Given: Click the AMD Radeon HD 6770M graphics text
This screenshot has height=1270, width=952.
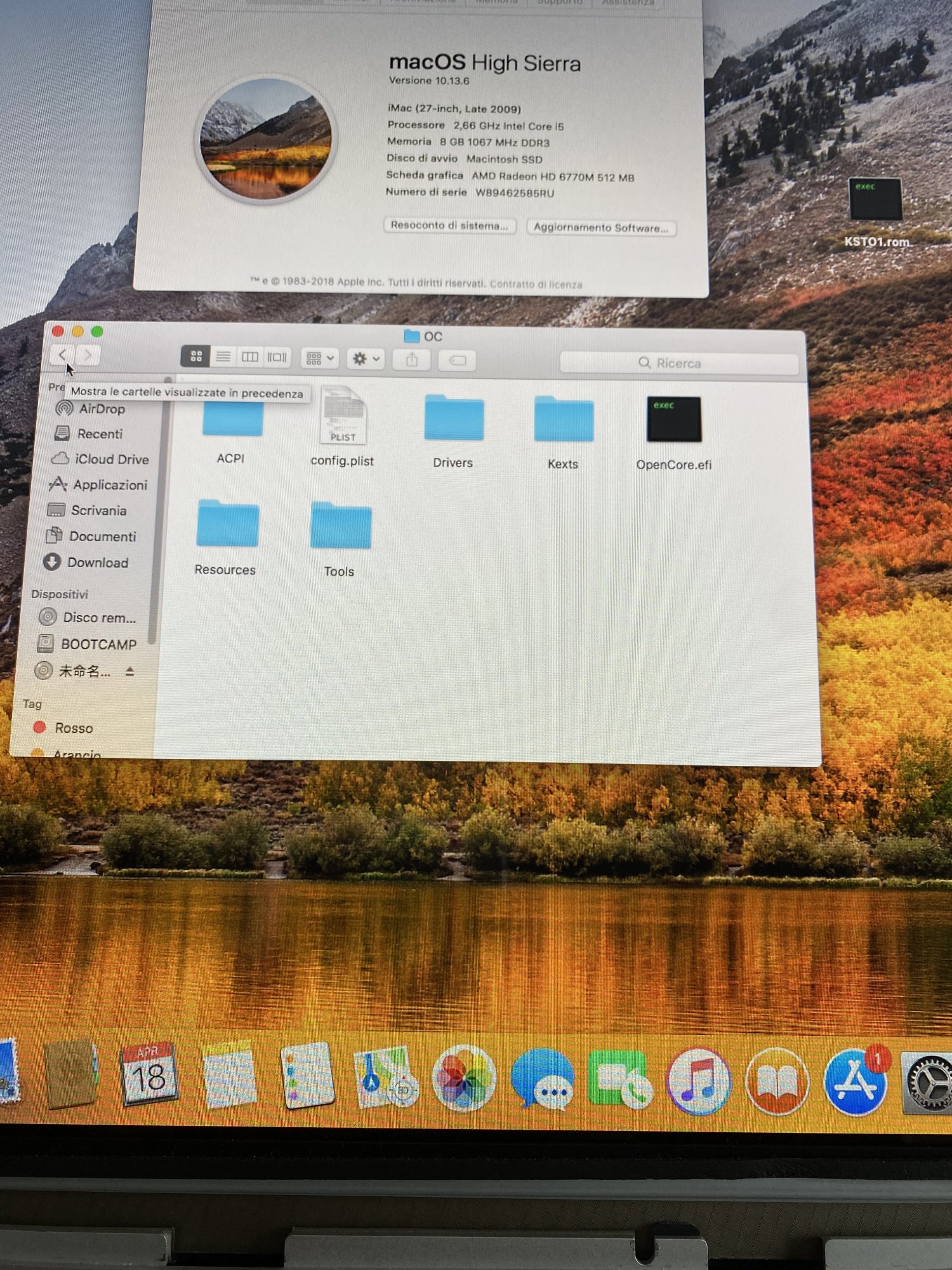Looking at the screenshot, I should coord(553,177).
